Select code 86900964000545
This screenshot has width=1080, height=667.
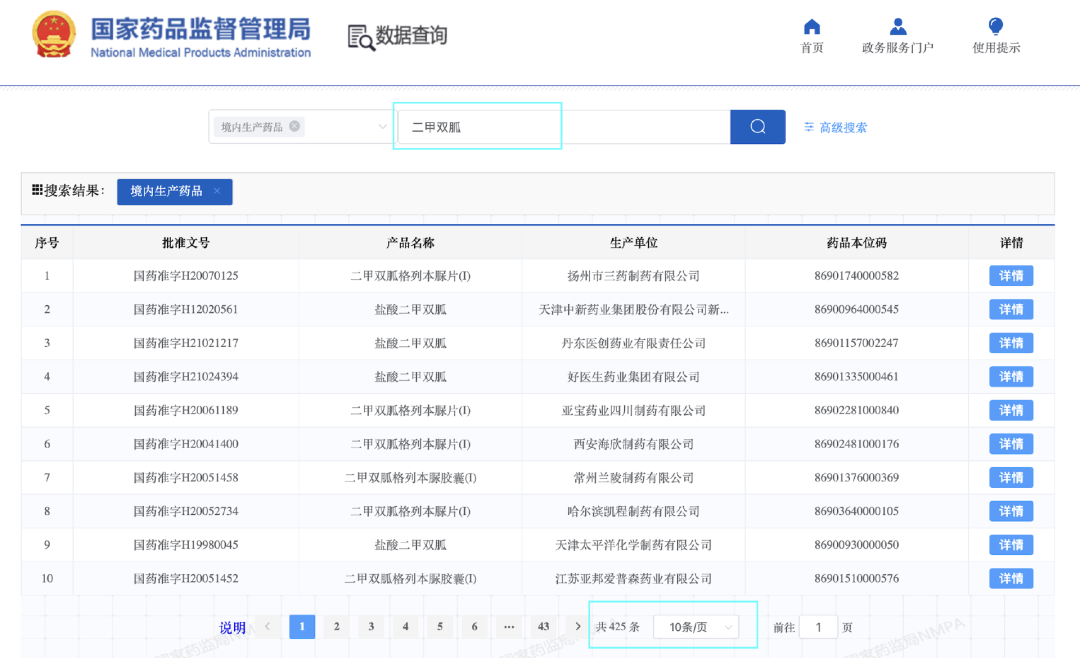pos(856,309)
